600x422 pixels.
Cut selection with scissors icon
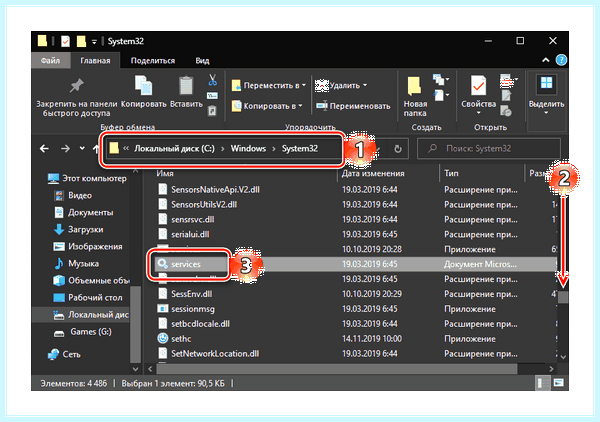point(212,80)
